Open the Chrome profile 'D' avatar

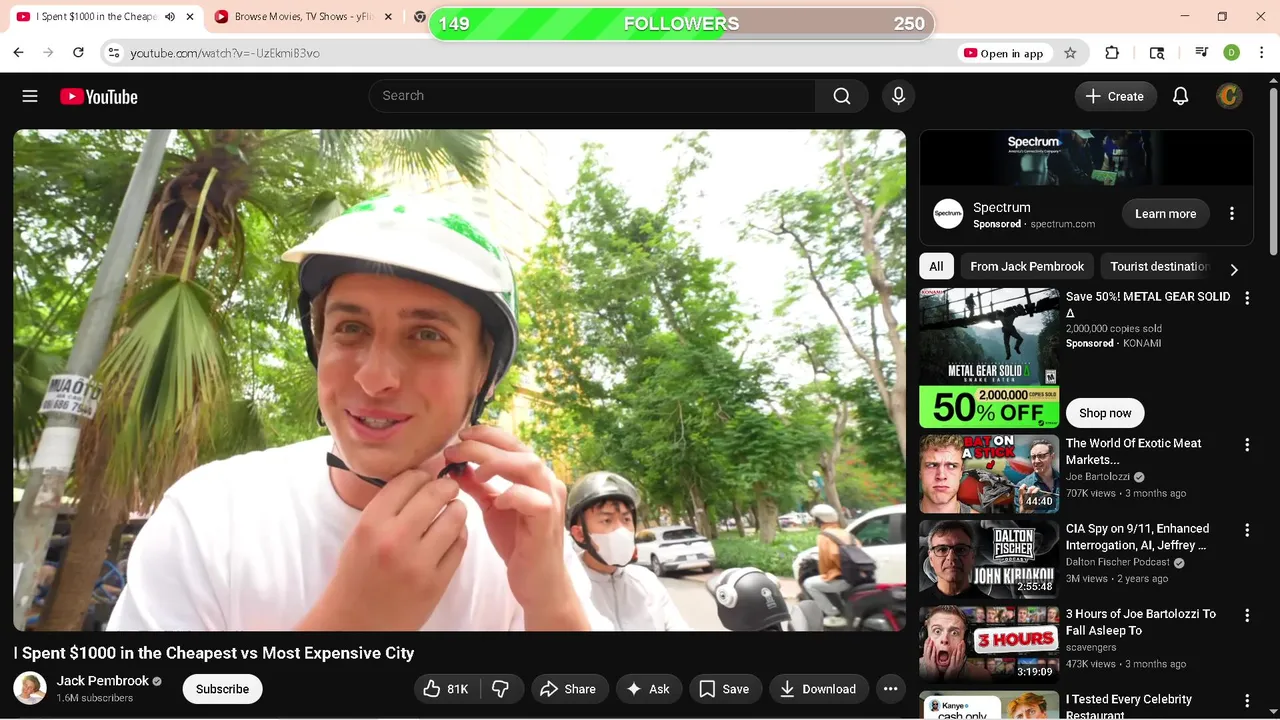coord(1232,53)
